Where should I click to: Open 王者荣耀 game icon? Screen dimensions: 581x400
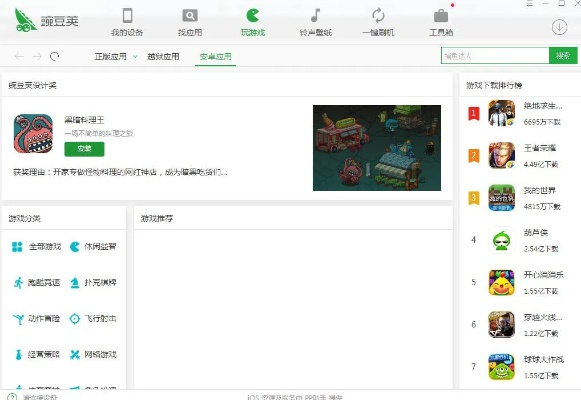[501, 155]
